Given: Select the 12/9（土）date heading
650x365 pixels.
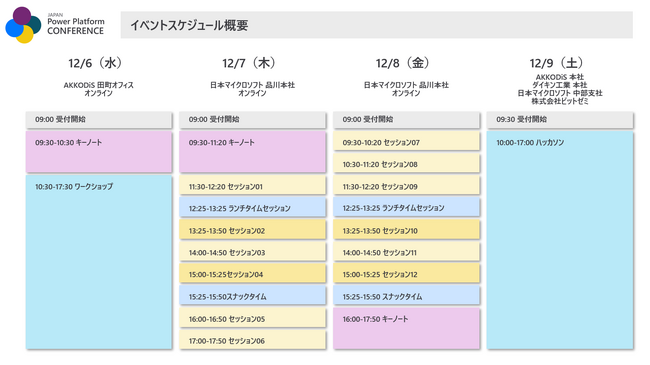Looking at the screenshot, I should 556,63.
